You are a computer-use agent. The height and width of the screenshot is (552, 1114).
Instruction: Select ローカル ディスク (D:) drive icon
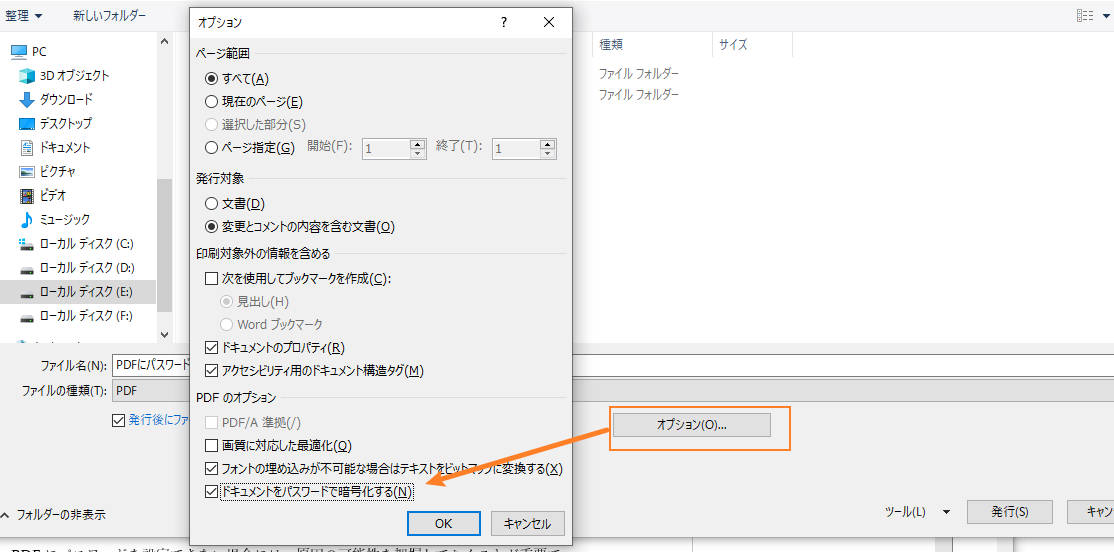27,269
